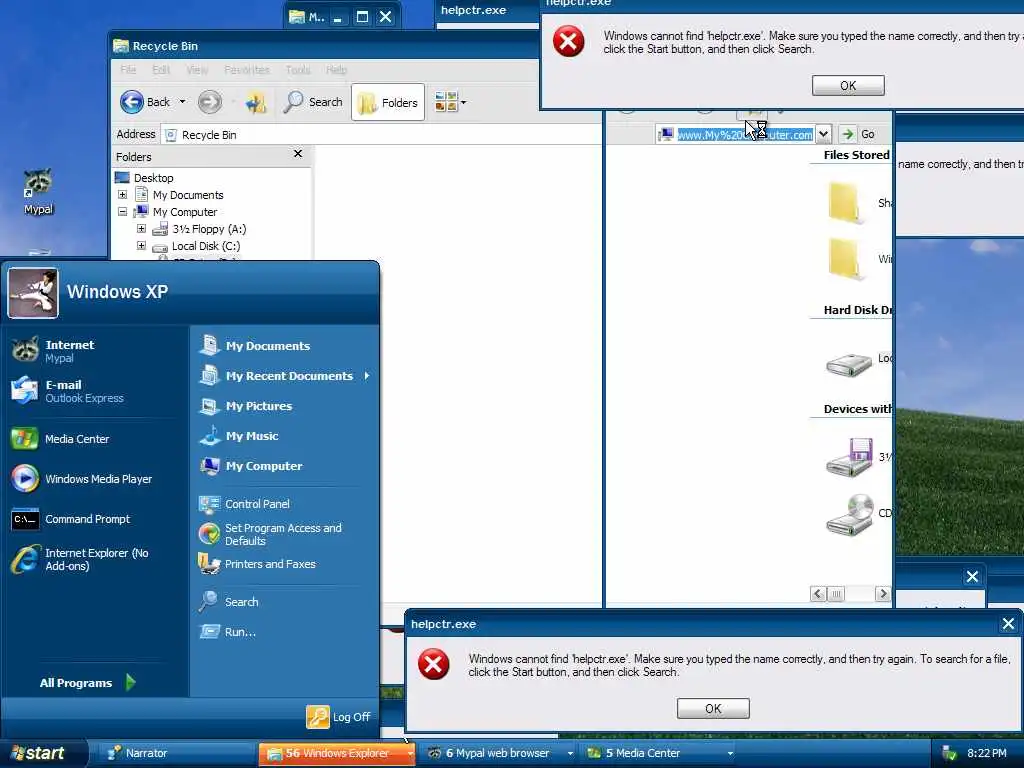Select Desktop in the Folders tree
Screen dimensions: 1024x768
tap(153, 178)
